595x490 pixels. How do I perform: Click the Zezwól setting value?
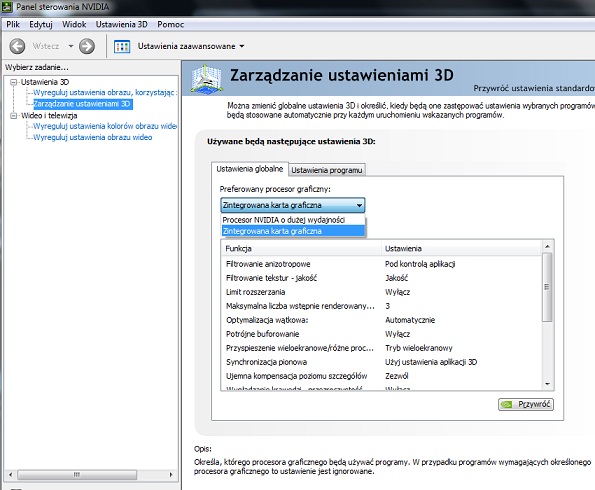[397, 376]
